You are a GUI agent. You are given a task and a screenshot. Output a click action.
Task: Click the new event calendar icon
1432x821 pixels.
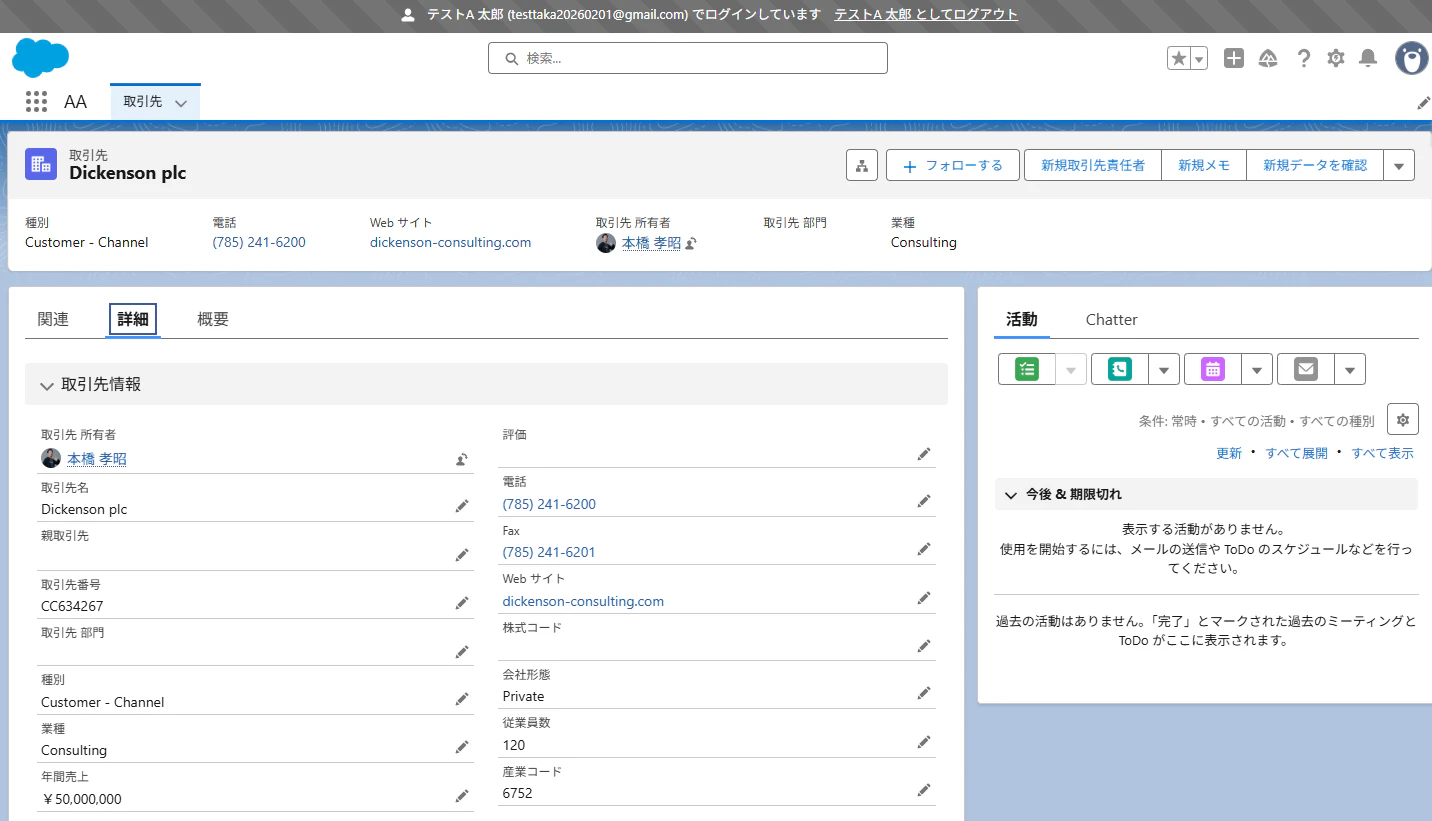pyautogui.click(x=1213, y=369)
